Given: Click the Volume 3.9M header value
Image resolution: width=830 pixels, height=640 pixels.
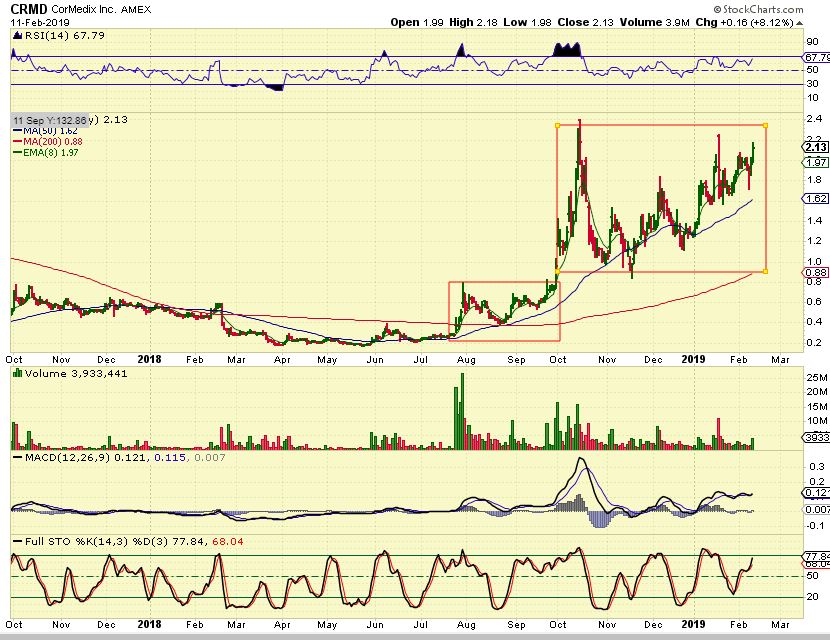Looking at the screenshot, I should coord(655,22).
